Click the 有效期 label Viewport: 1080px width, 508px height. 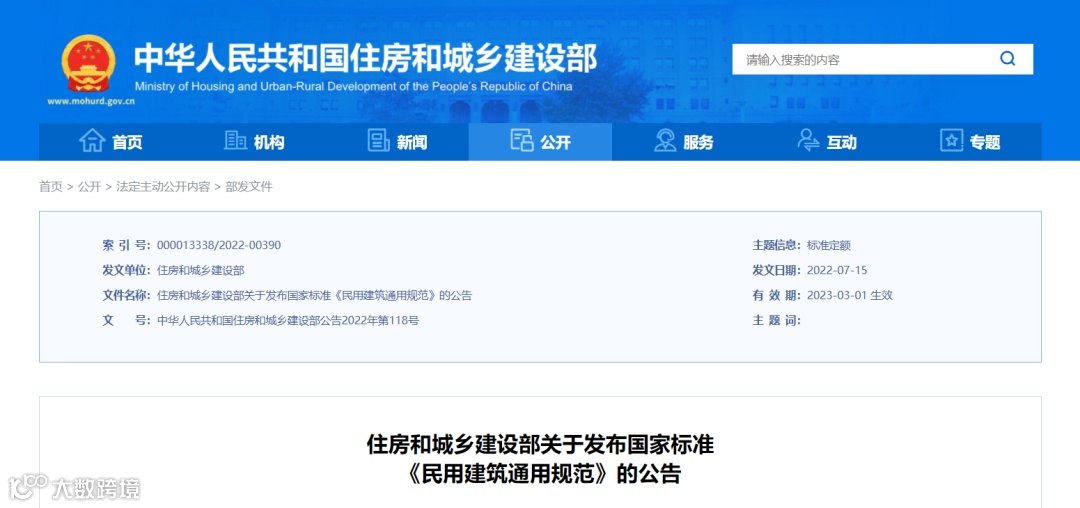[x=777, y=295]
